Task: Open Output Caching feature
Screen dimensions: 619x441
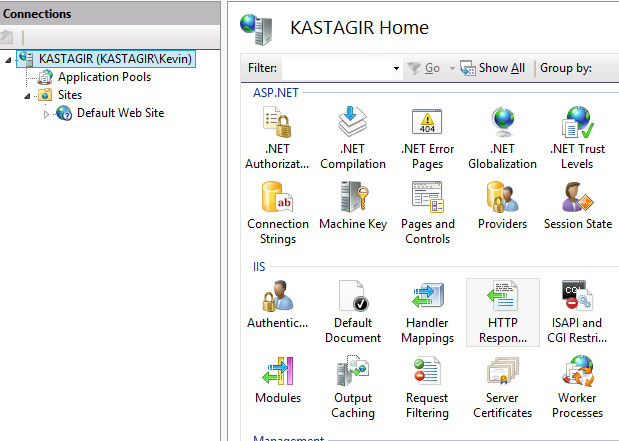Action: tap(353, 387)
